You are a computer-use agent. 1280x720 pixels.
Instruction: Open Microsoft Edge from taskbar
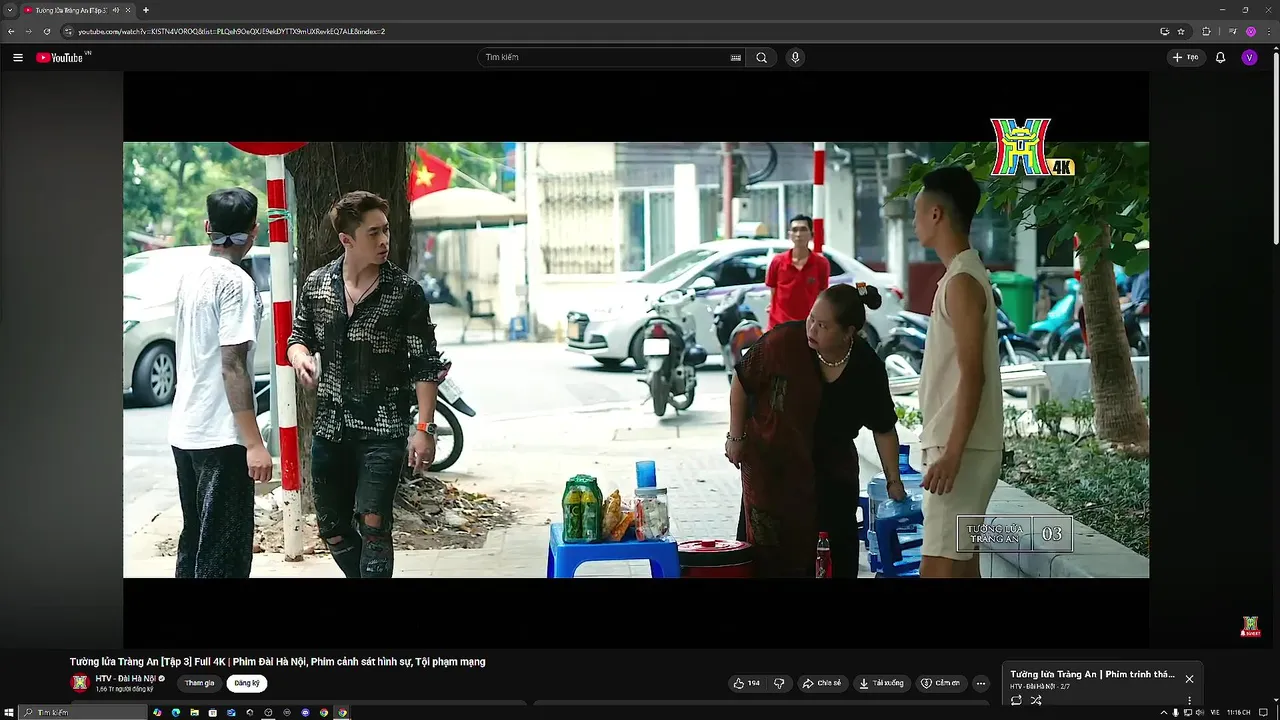pos(176,712)
